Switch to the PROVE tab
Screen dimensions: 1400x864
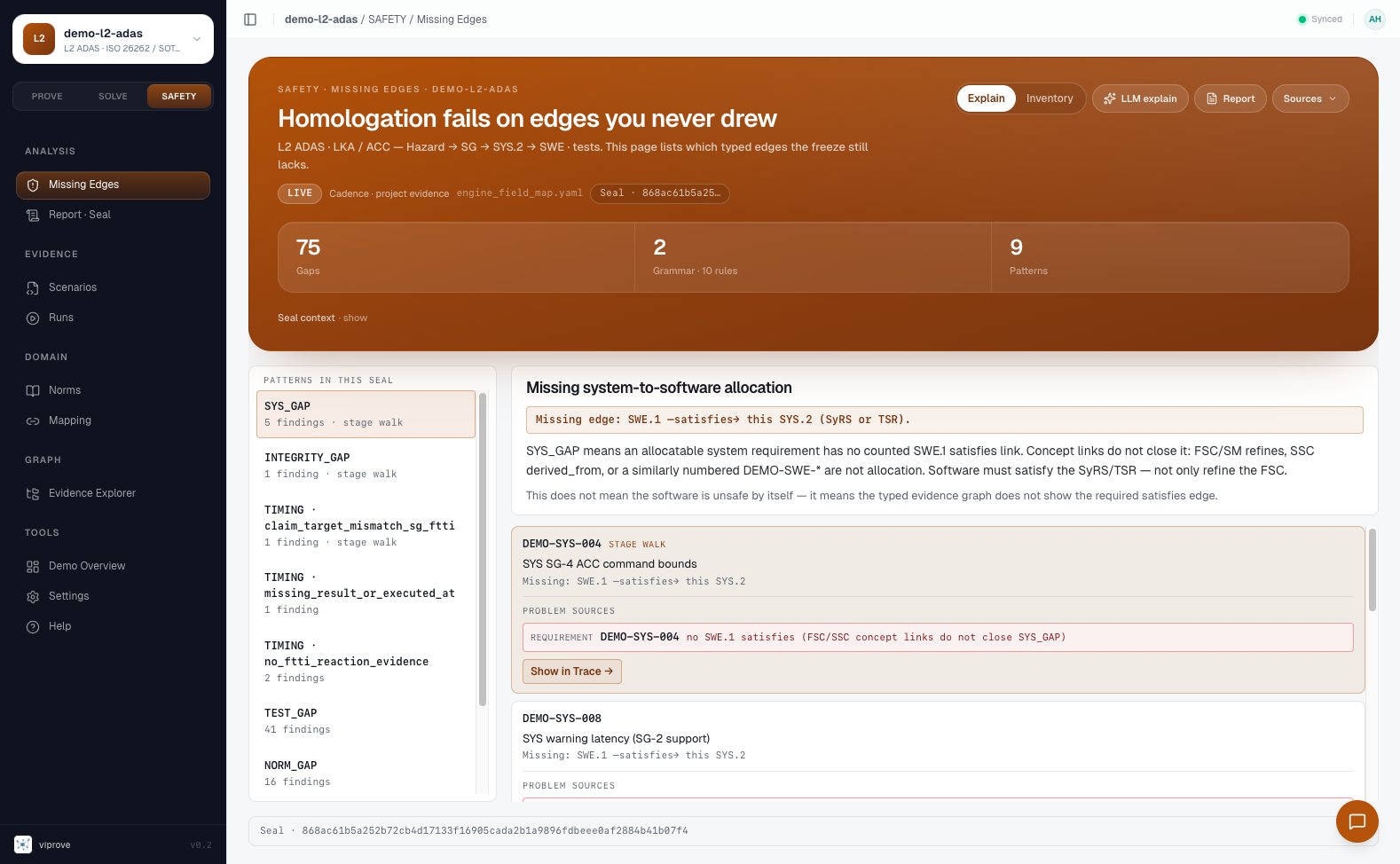[47, 96]
